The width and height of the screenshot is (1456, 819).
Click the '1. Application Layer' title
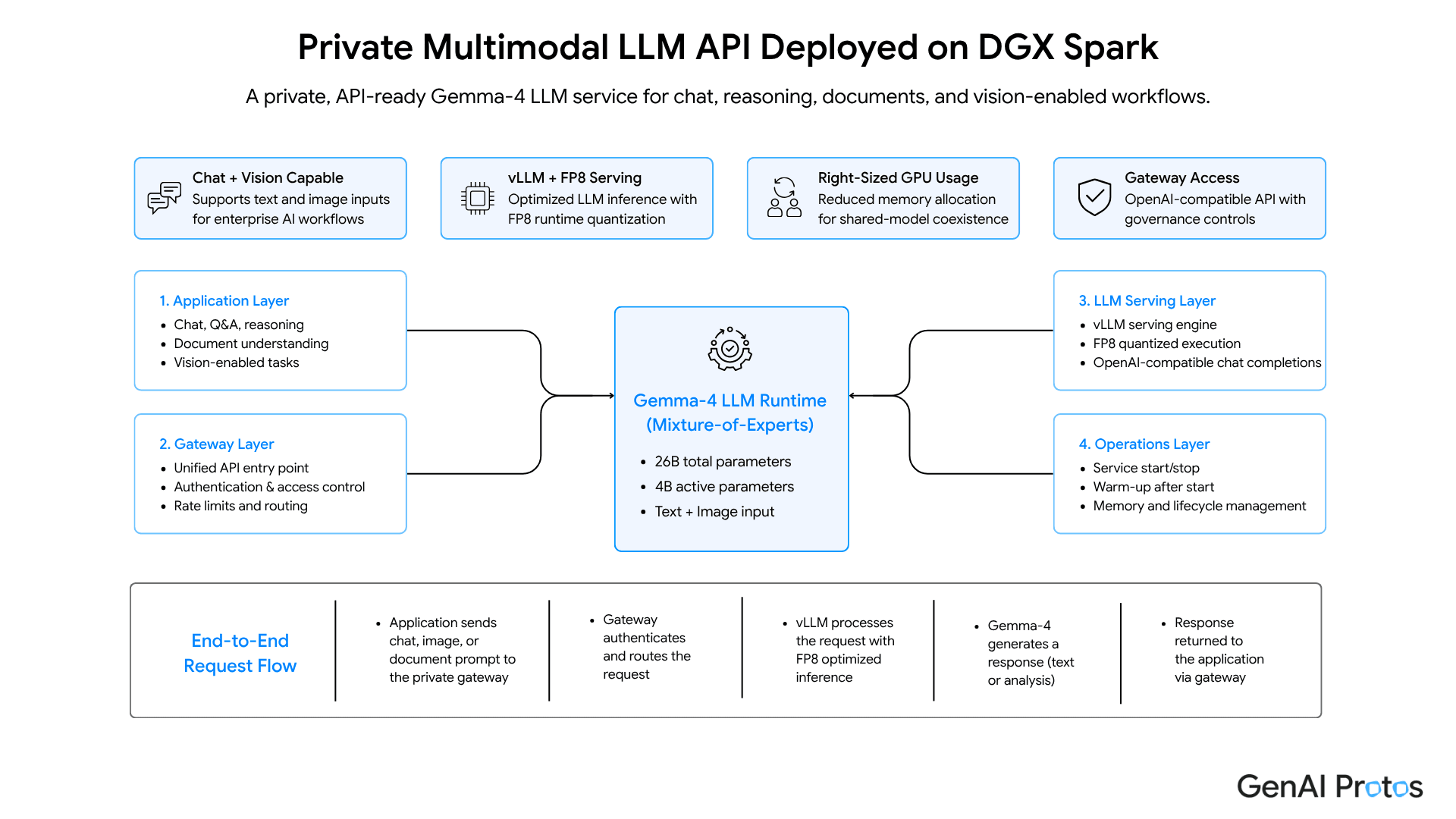click(224, 300)
